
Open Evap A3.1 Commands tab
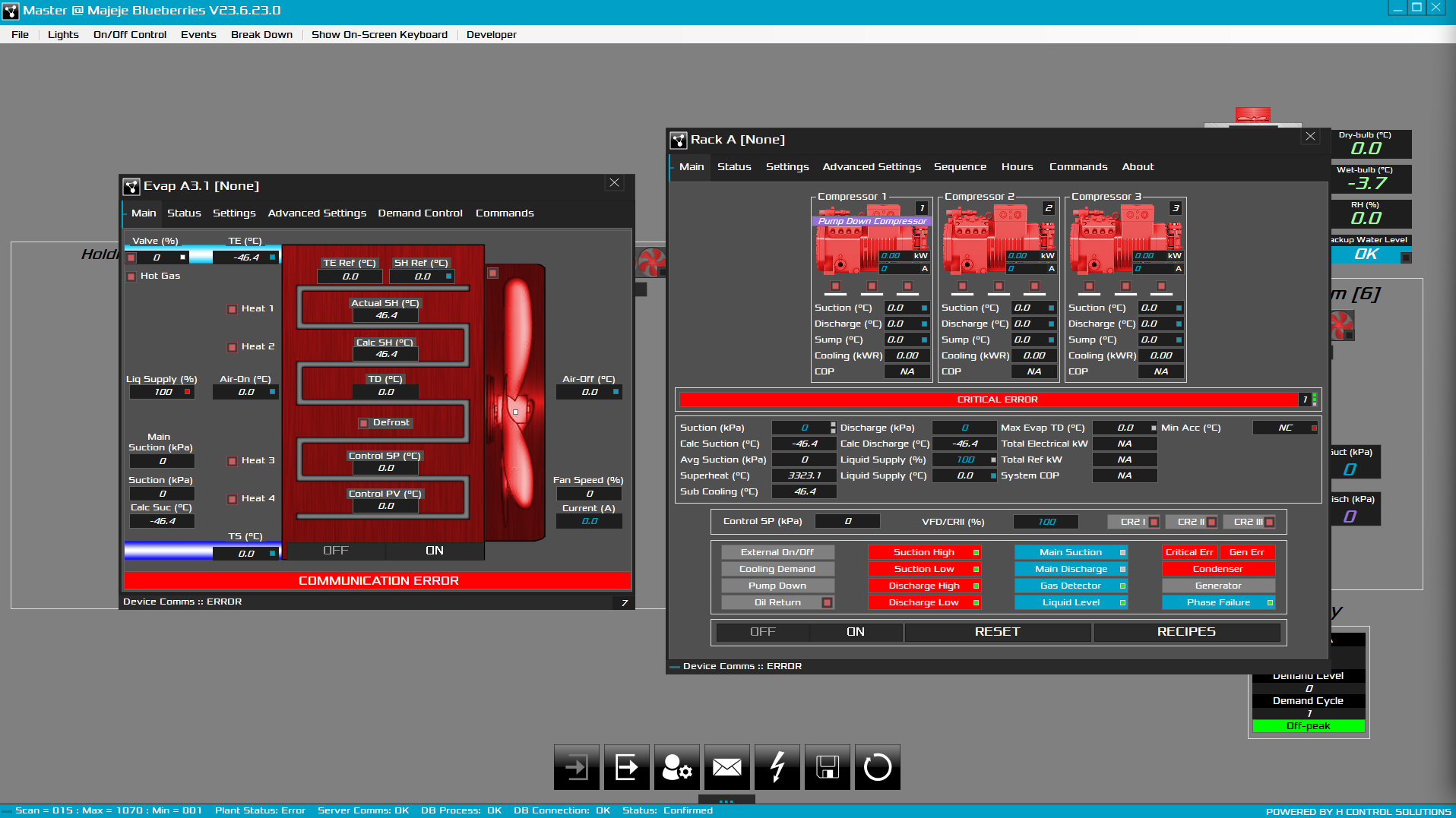pyautogui.click(x=505, y=213)
